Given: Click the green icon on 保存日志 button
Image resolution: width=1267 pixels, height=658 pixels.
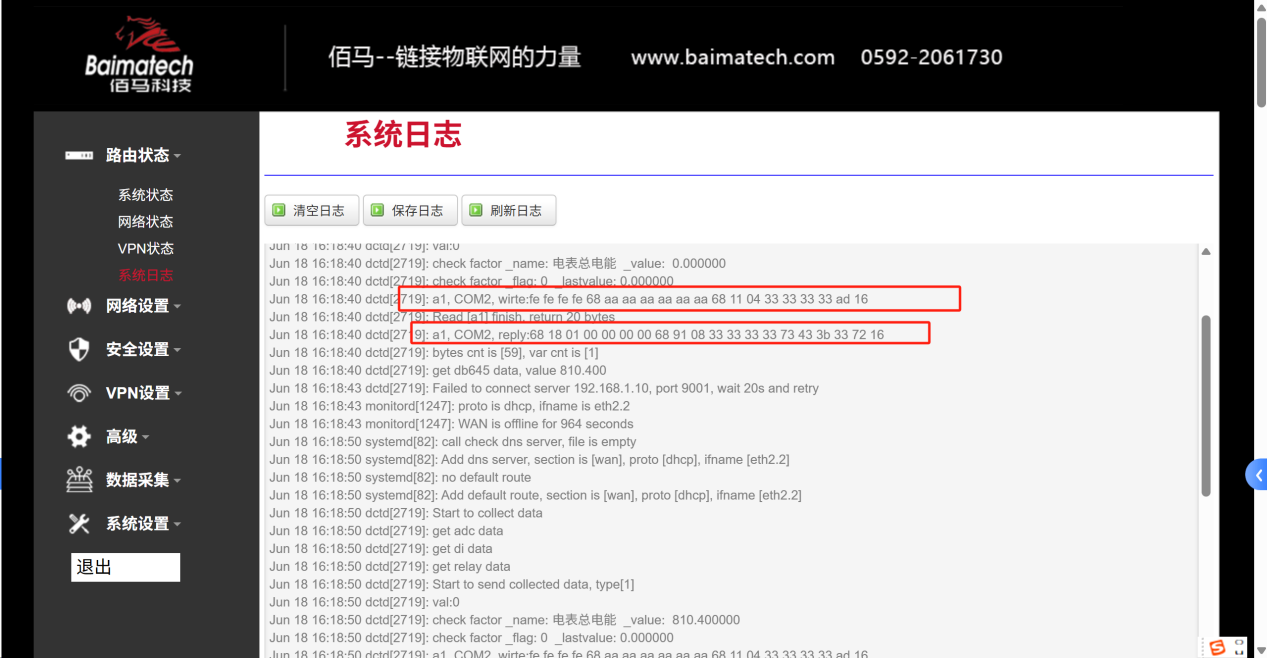Looking at the screenshot, I should (x=376, y=210).
